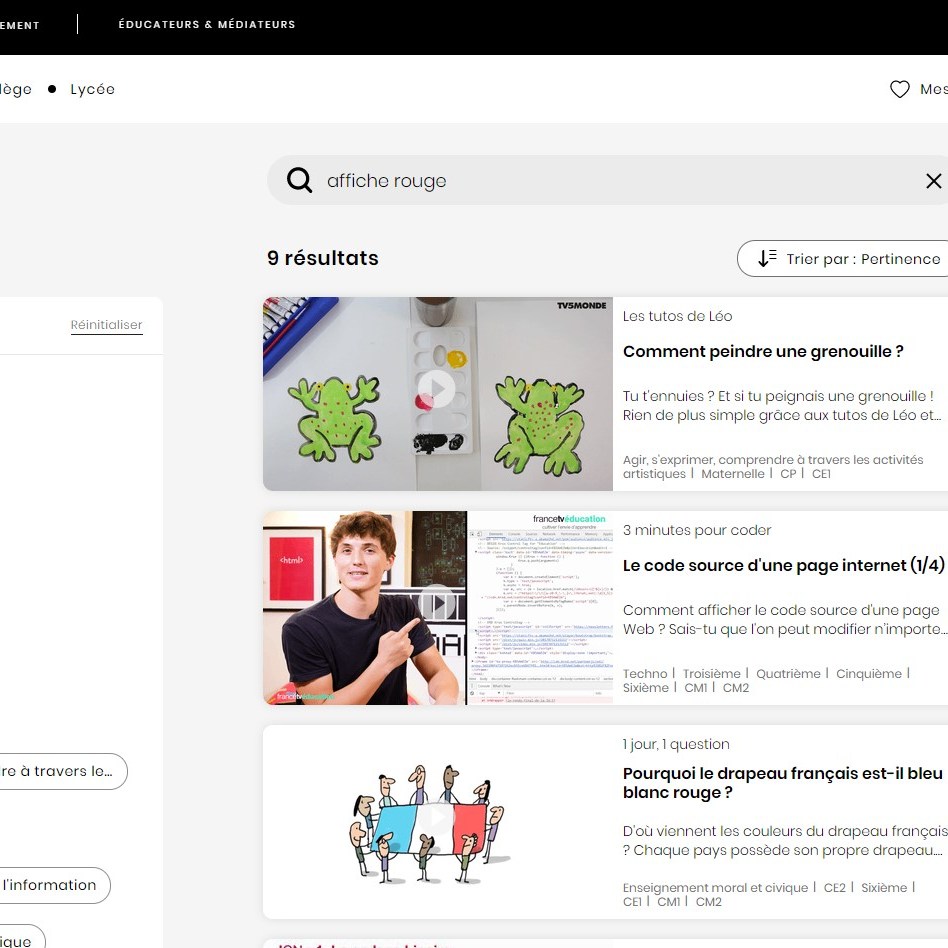The image size is (948, 948).
Task: Click the 'l'information' filter chip
Action: [x=55, y=885]
